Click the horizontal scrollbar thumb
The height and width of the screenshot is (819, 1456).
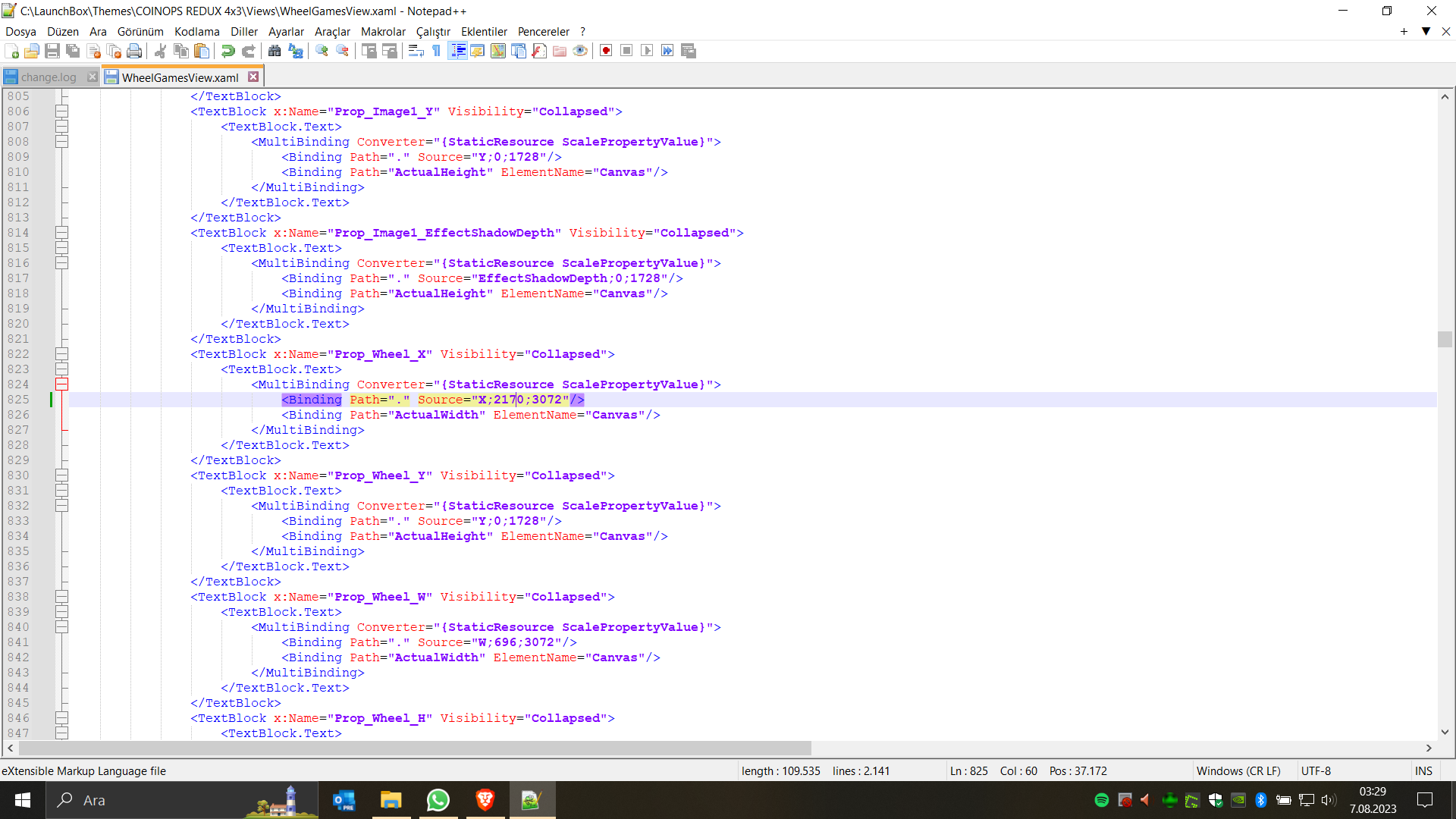(x=415, y=748)
